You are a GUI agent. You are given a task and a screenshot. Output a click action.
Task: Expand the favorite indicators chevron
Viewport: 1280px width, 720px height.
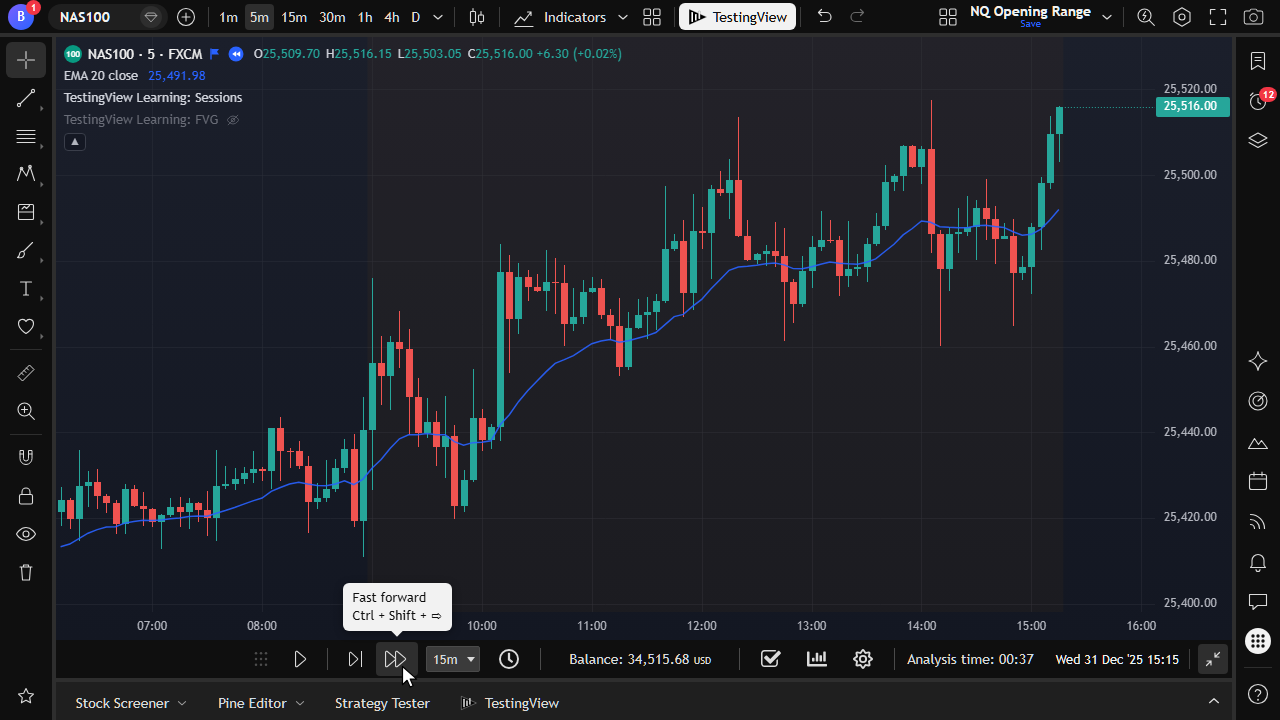point(623,17)
